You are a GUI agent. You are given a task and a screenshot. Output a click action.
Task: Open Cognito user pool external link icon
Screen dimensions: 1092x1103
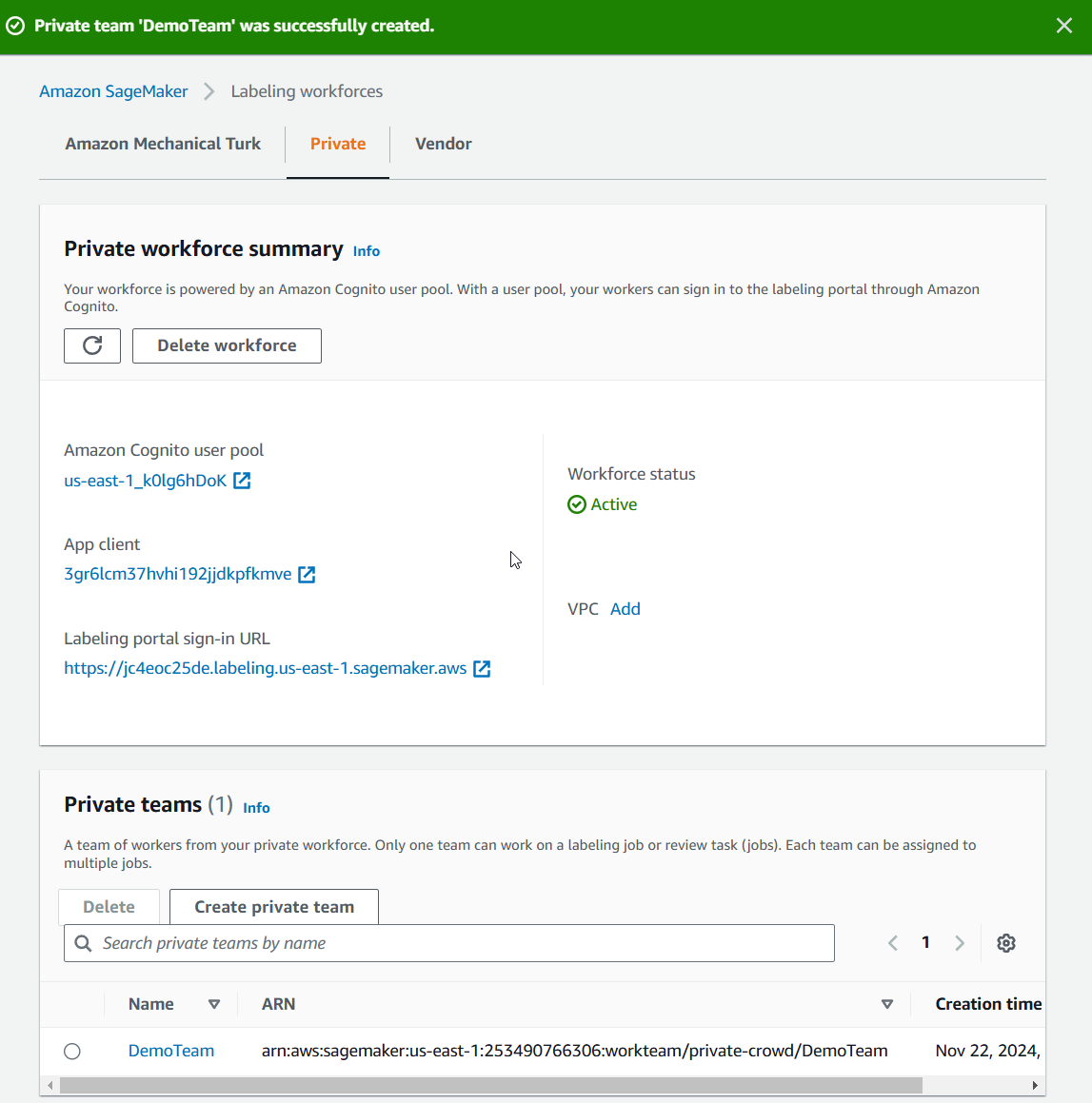click(242, 481)
